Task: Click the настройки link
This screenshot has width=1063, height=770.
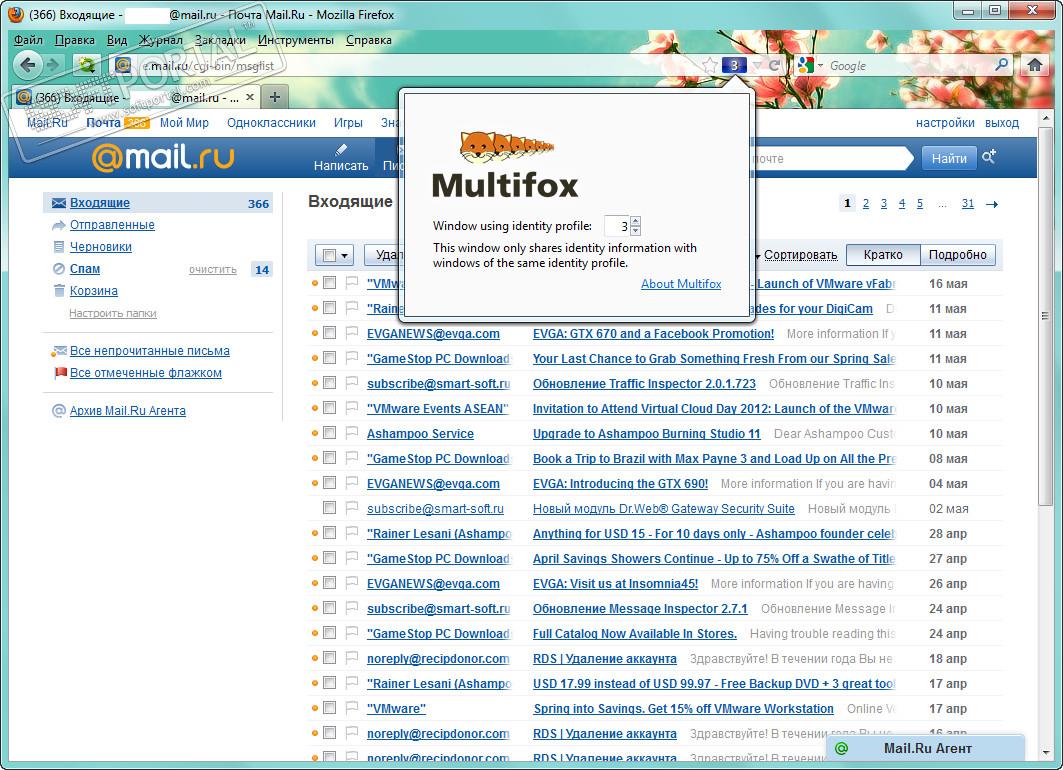Action: (945, 123)
